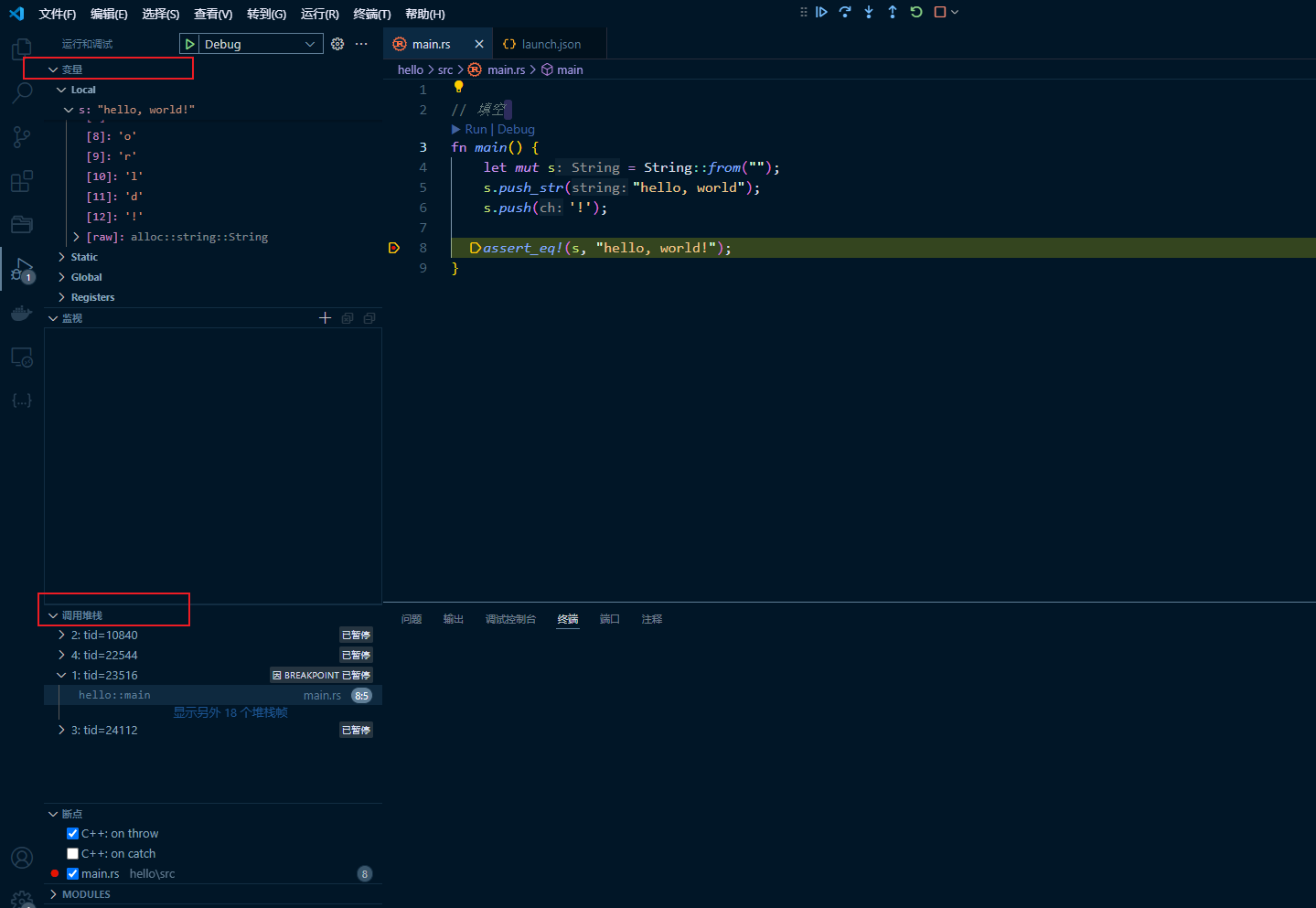Toggle main.rs breakpoint checkbox
1316x908 pixels.
(72, 874)
